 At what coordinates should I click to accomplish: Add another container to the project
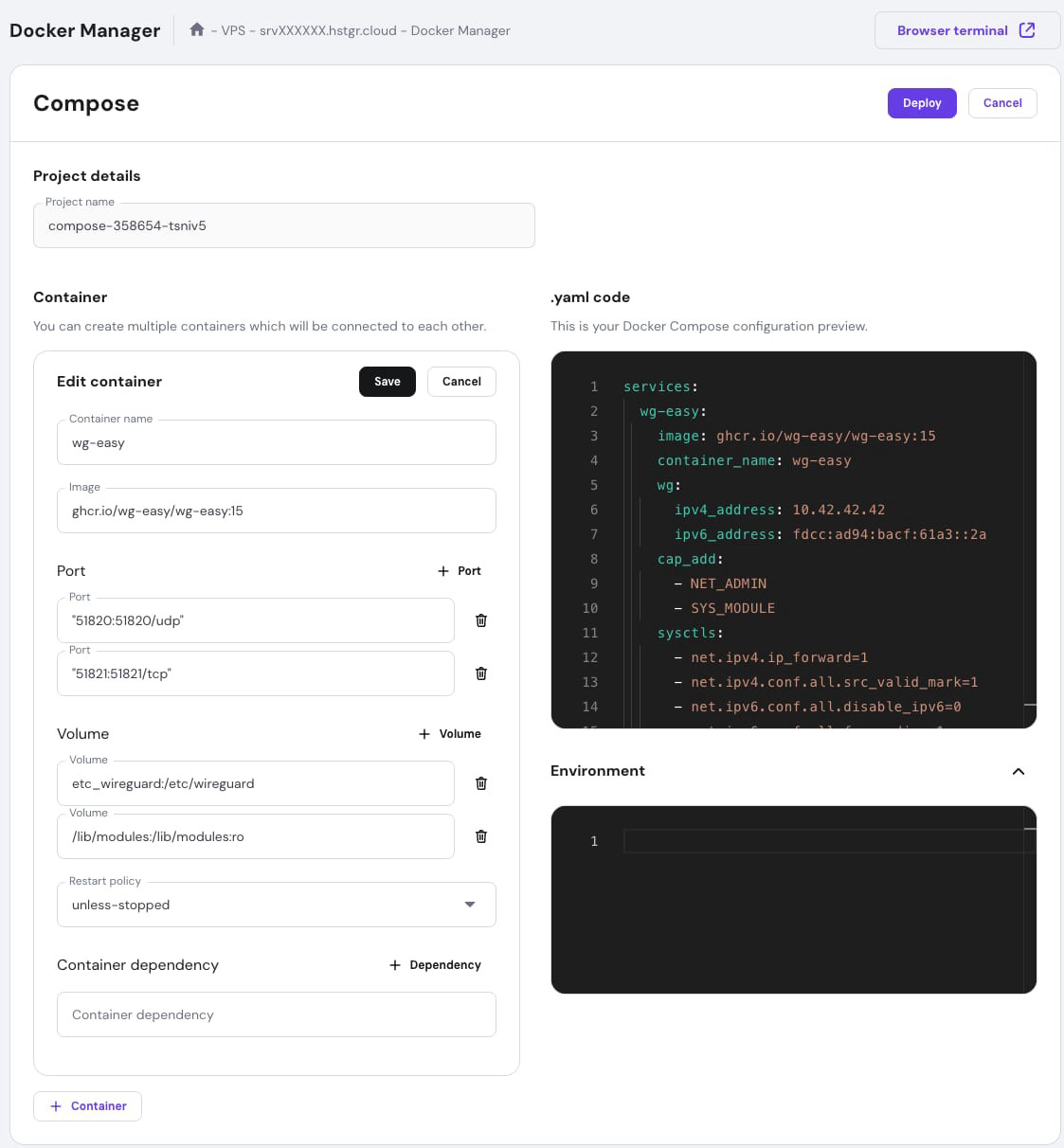tap(87, 1106)
